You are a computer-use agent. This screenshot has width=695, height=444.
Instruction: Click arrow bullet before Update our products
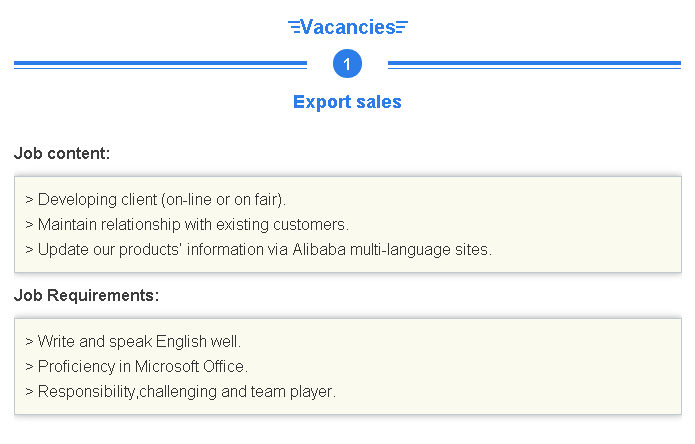[x=29, y=250]
